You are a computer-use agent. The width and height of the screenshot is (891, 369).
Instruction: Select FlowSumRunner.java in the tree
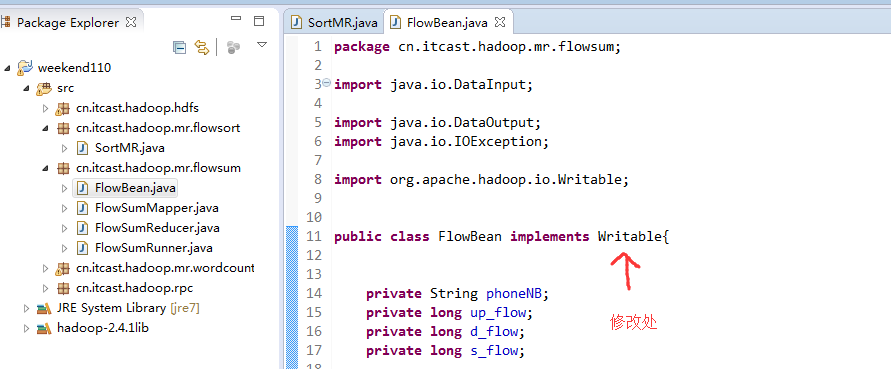tap(153, 248)
